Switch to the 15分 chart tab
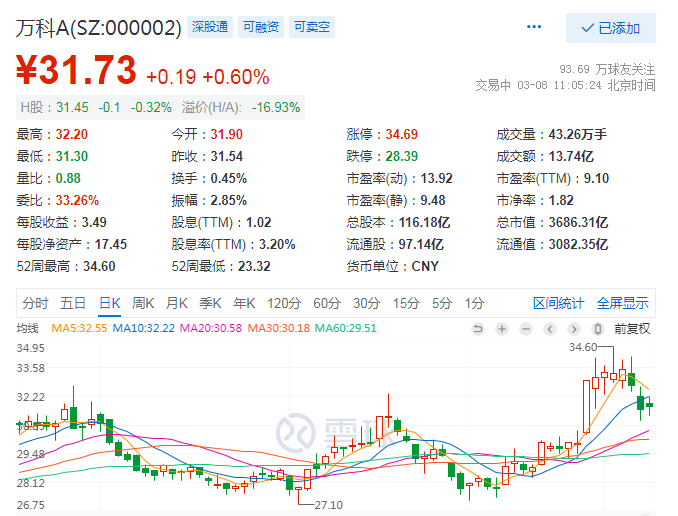This screenshot has width=678, height=516. [x=406, y=303]
